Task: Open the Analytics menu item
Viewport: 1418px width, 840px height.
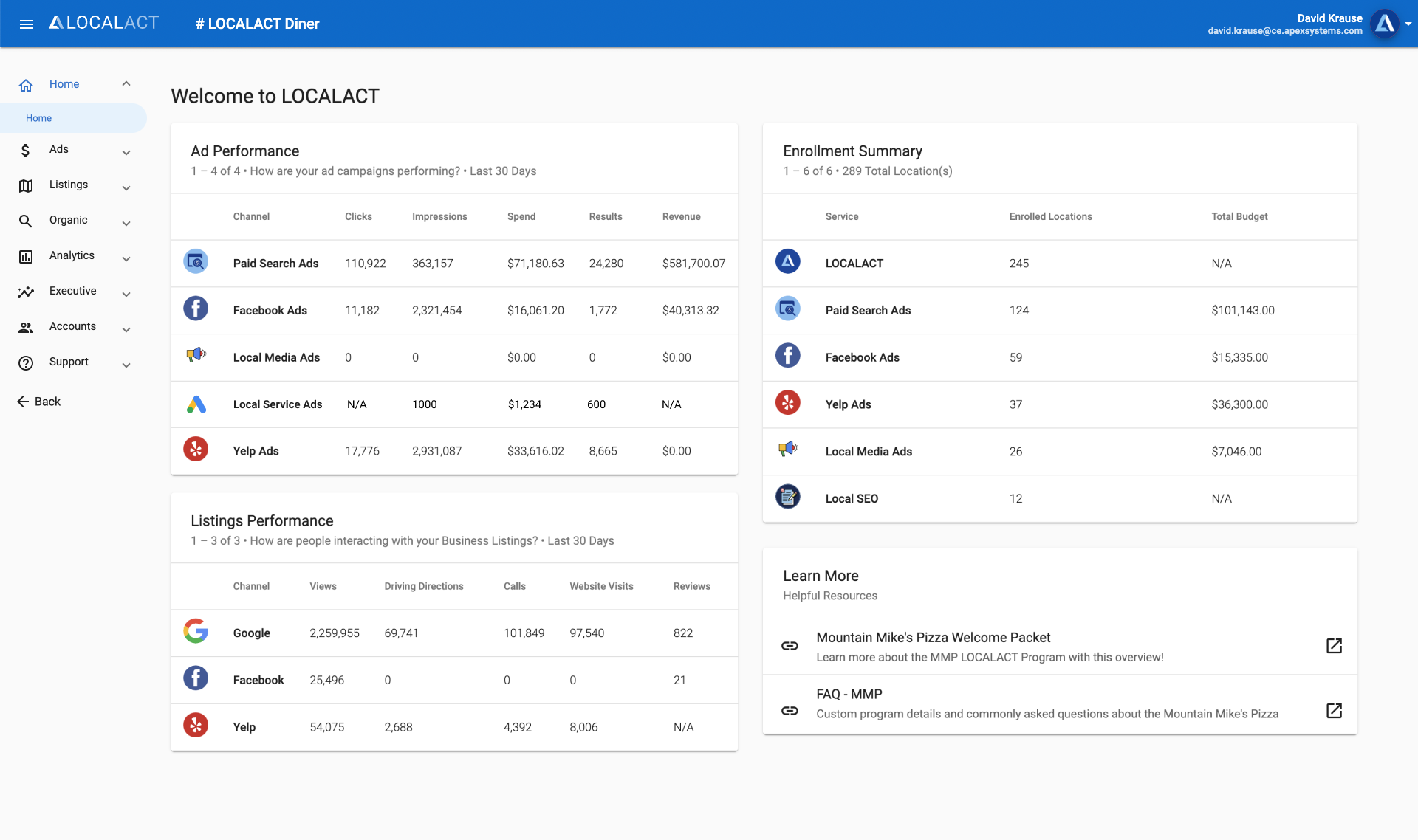Action: click(x=72, y=255)
